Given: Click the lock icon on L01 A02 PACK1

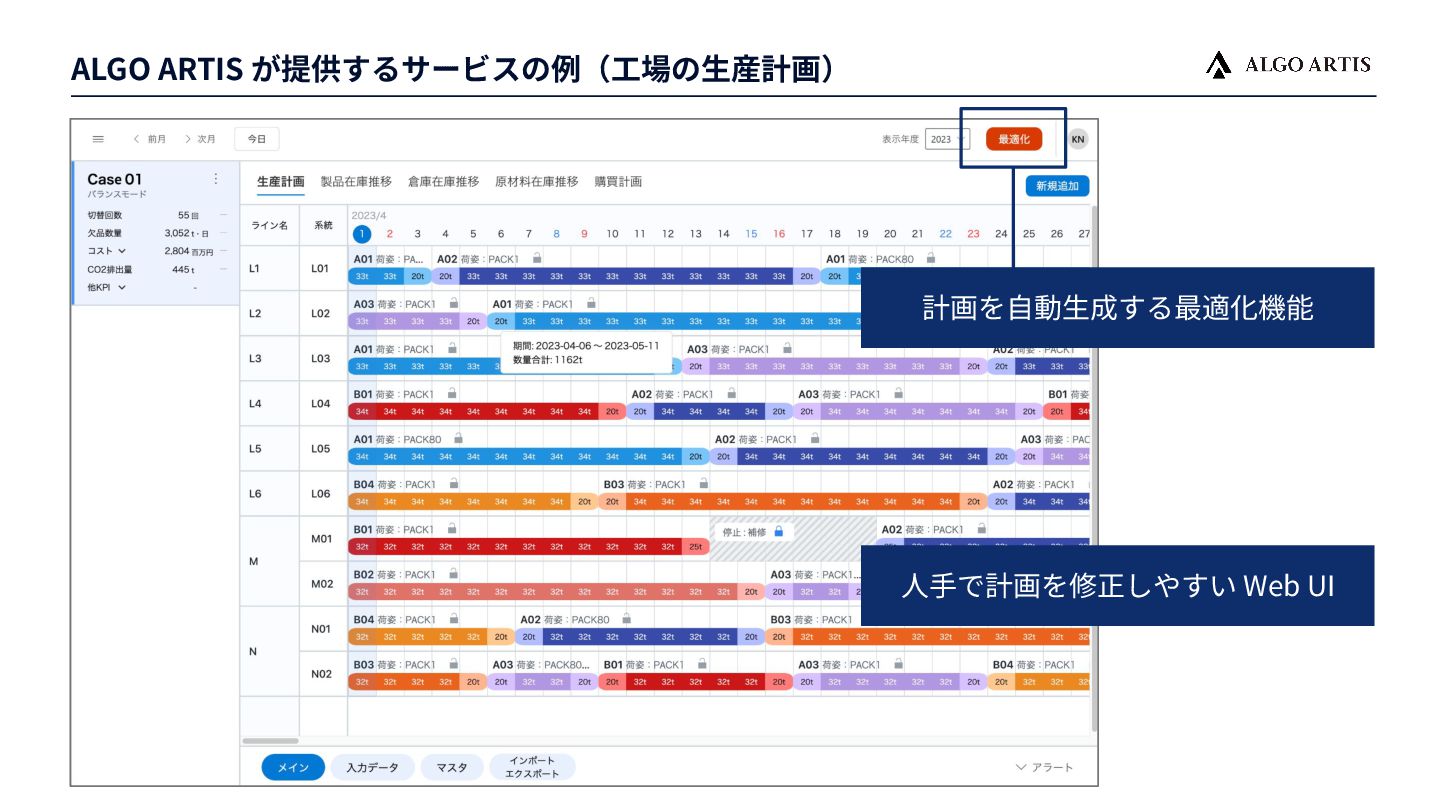Looking at the screenshot, I should (x=537, y=258).
